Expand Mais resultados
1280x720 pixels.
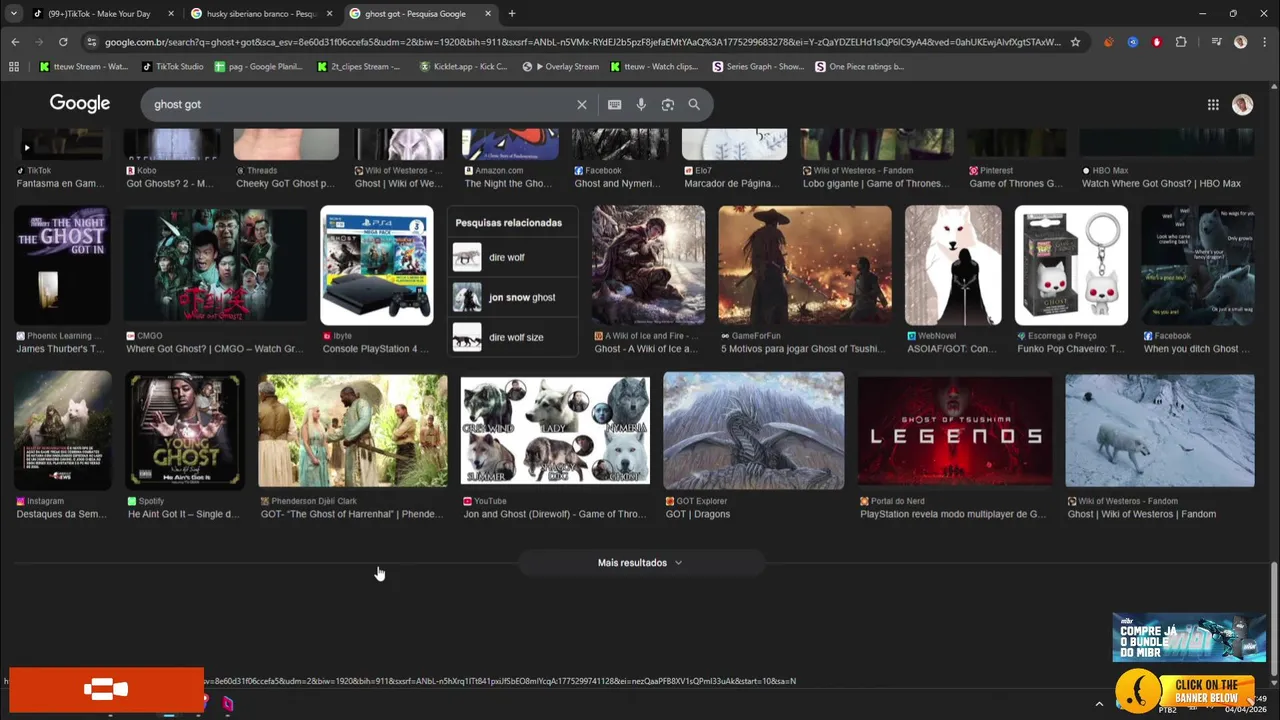[640, 563]
